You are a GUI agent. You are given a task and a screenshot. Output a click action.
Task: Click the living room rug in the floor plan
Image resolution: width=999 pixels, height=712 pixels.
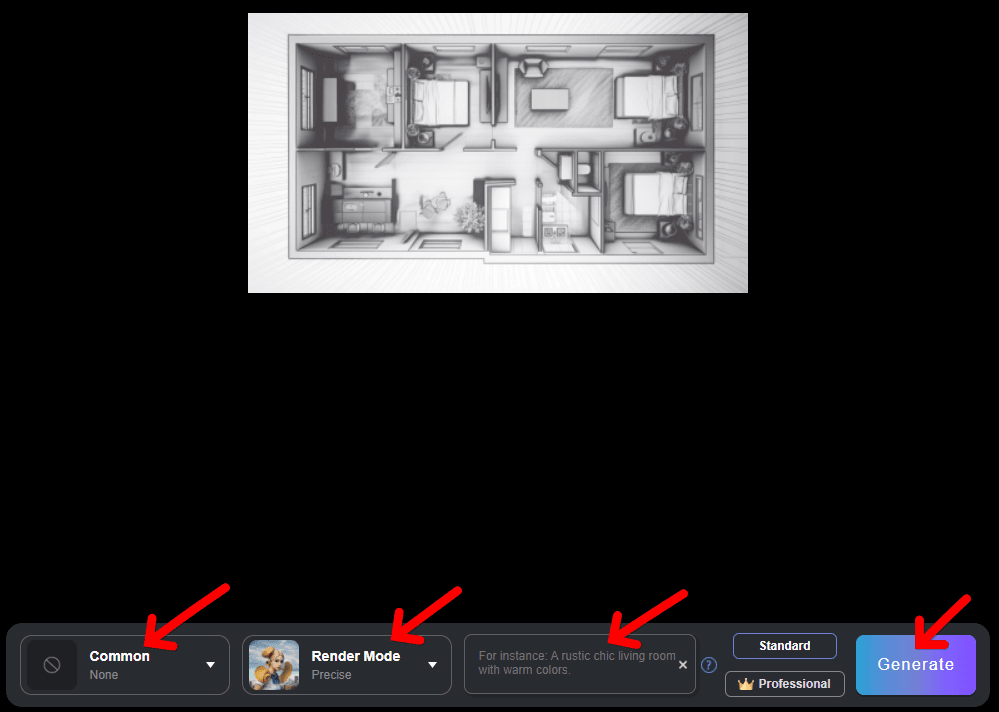(x=562, y=97)
